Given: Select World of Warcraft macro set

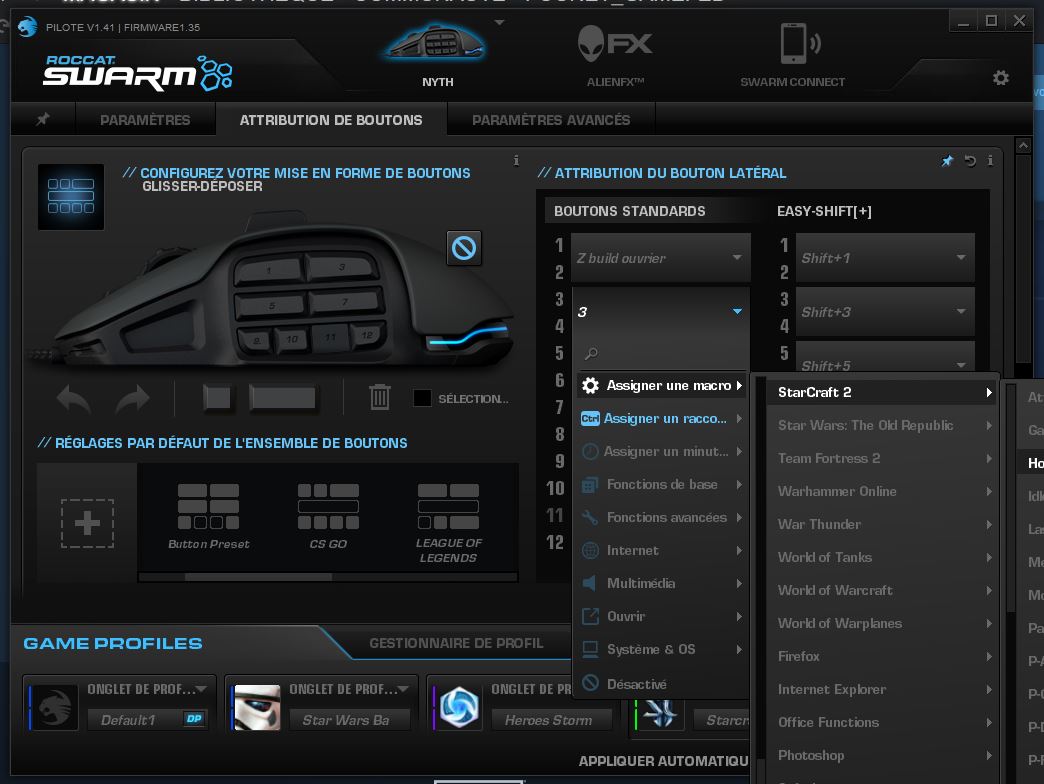Looking at the screenshot, I should (882, 590).
